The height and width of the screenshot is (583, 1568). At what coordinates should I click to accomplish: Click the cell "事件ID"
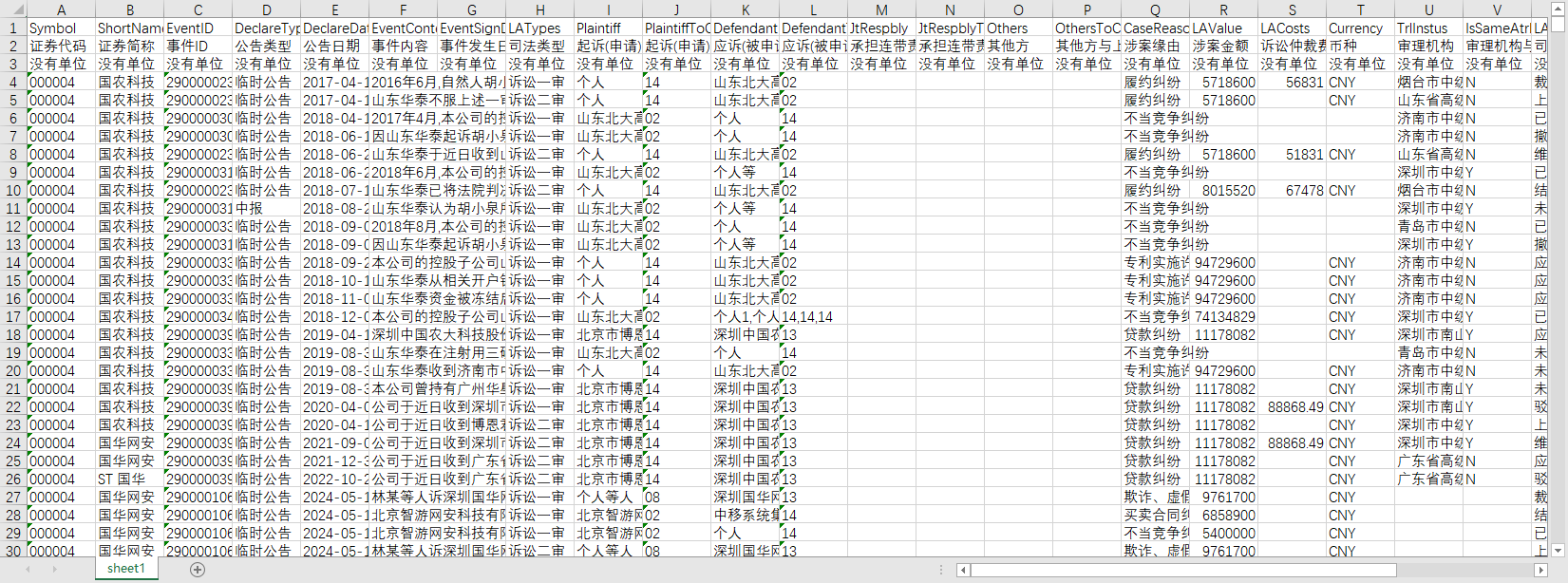coord(198,47)
